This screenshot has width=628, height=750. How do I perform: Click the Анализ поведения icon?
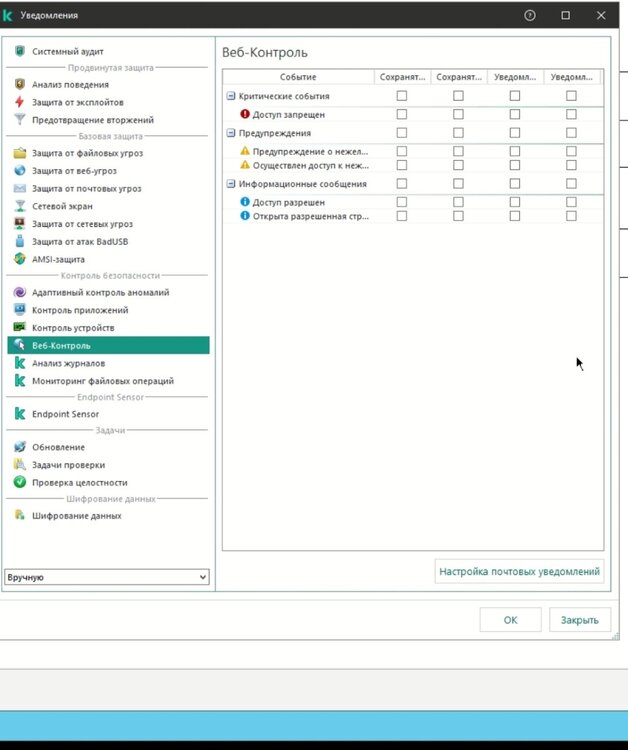[20, 84]
